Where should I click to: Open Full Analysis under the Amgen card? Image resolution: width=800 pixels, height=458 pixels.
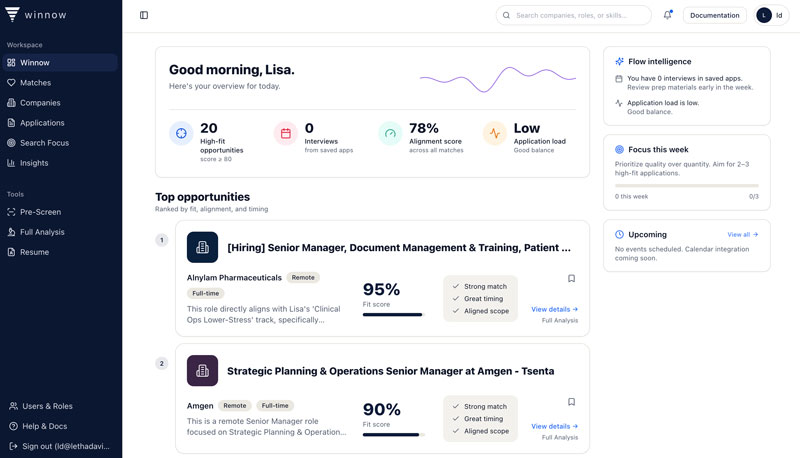click(x=560, y=437)
